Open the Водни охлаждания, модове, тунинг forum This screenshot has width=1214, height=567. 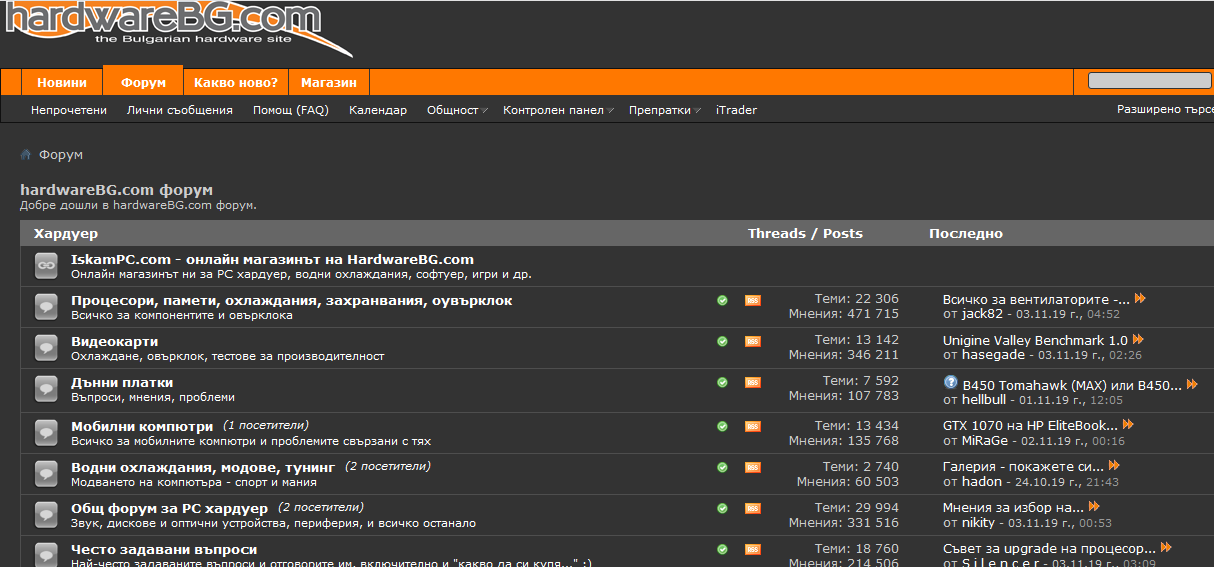204,467
